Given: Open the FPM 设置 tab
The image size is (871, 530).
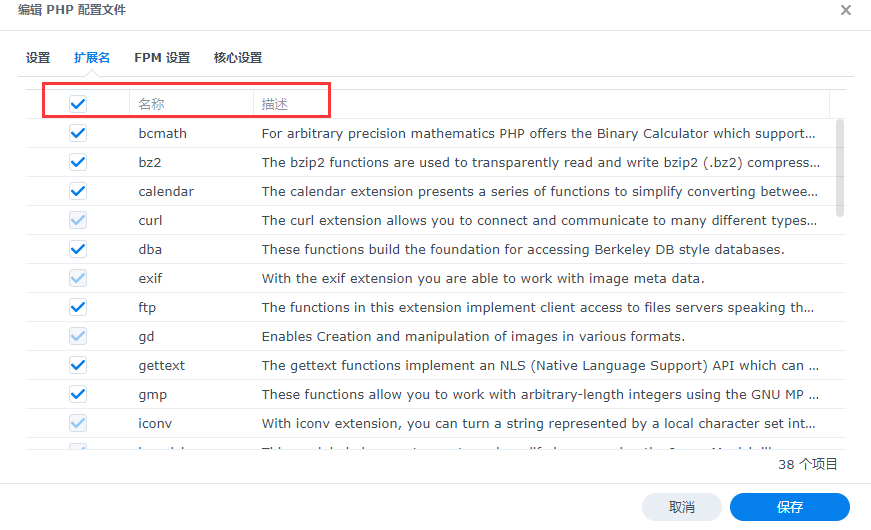Looking at the screenshot, I should 162,58.
